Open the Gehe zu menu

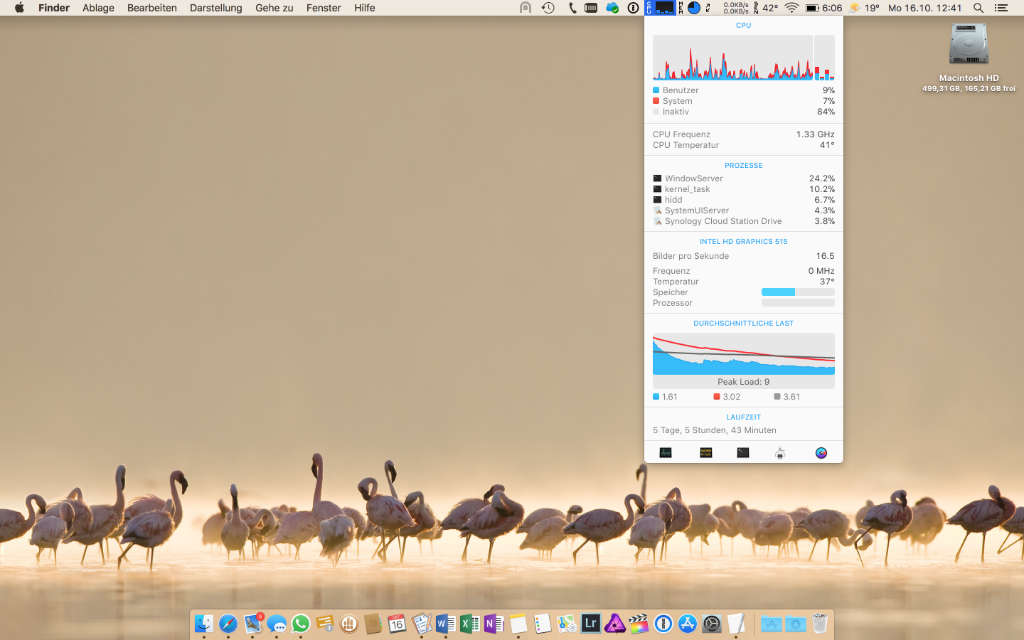274,8
